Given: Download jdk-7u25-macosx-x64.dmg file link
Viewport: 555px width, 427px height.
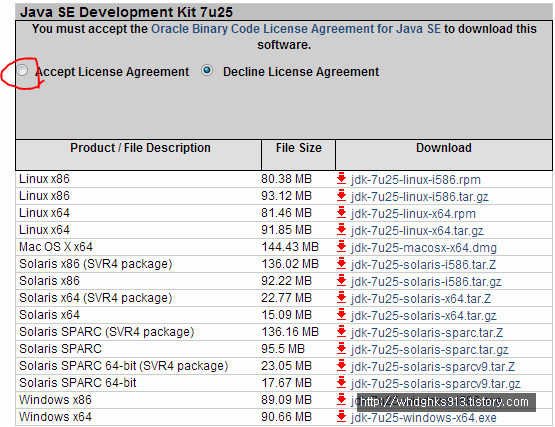Looking at the screenshot, I should pyautogui.click(x=424, y=248).
